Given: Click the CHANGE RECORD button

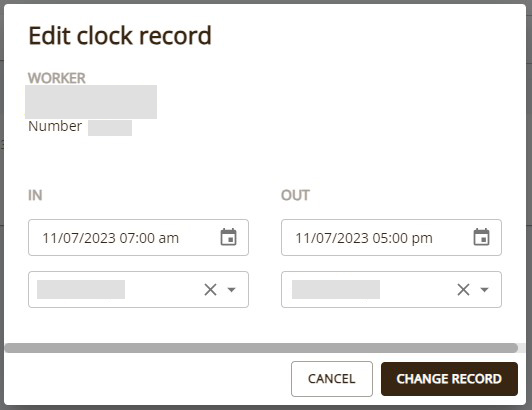Looking at the screenshot, I should tap(449, 379).
